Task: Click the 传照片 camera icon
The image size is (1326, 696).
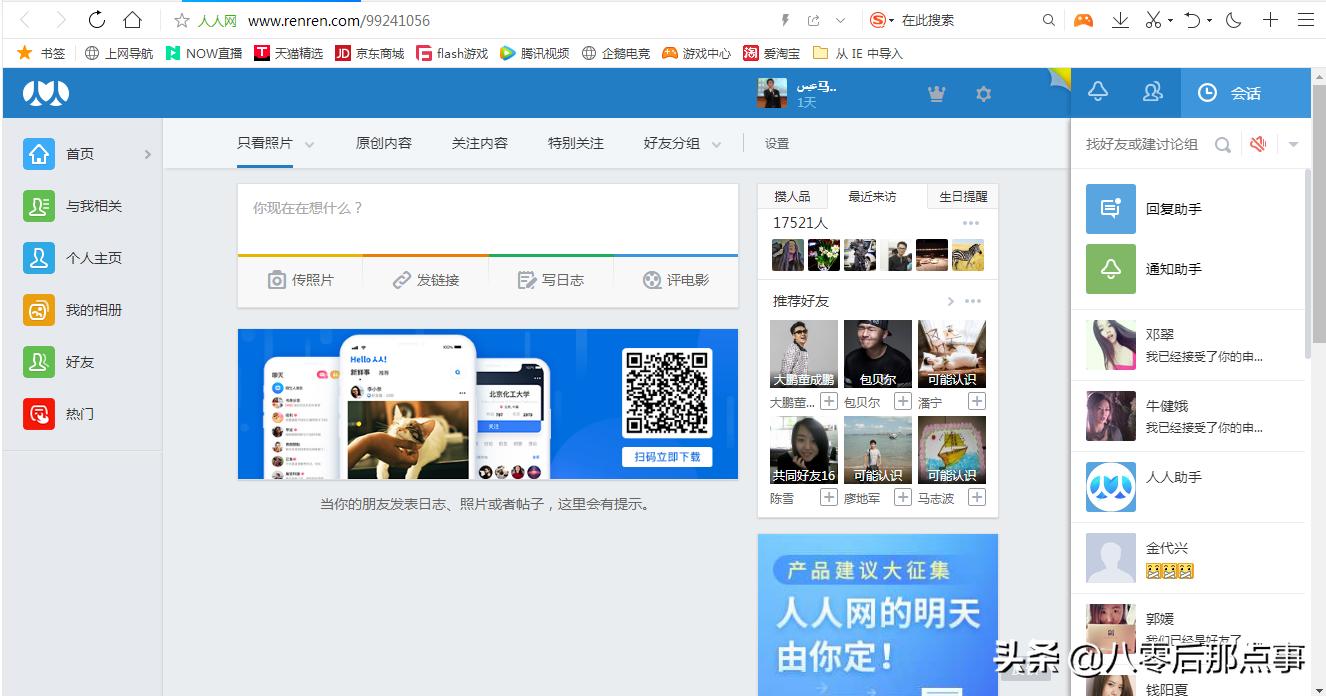Action: [x=278, y=280]
